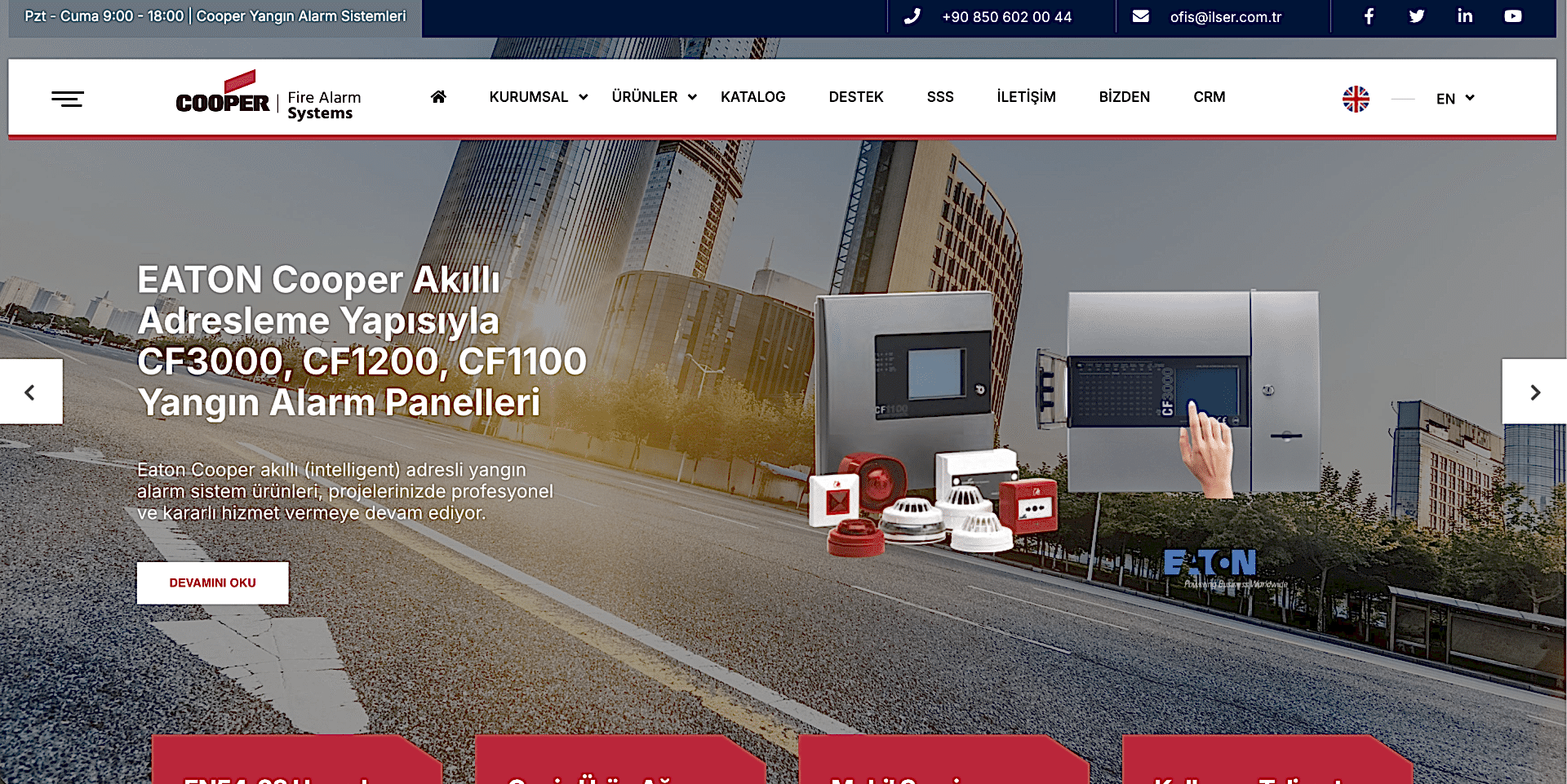
Task: Expand the ÜRÜNLER dropdown menu
Action: (655, 97)
